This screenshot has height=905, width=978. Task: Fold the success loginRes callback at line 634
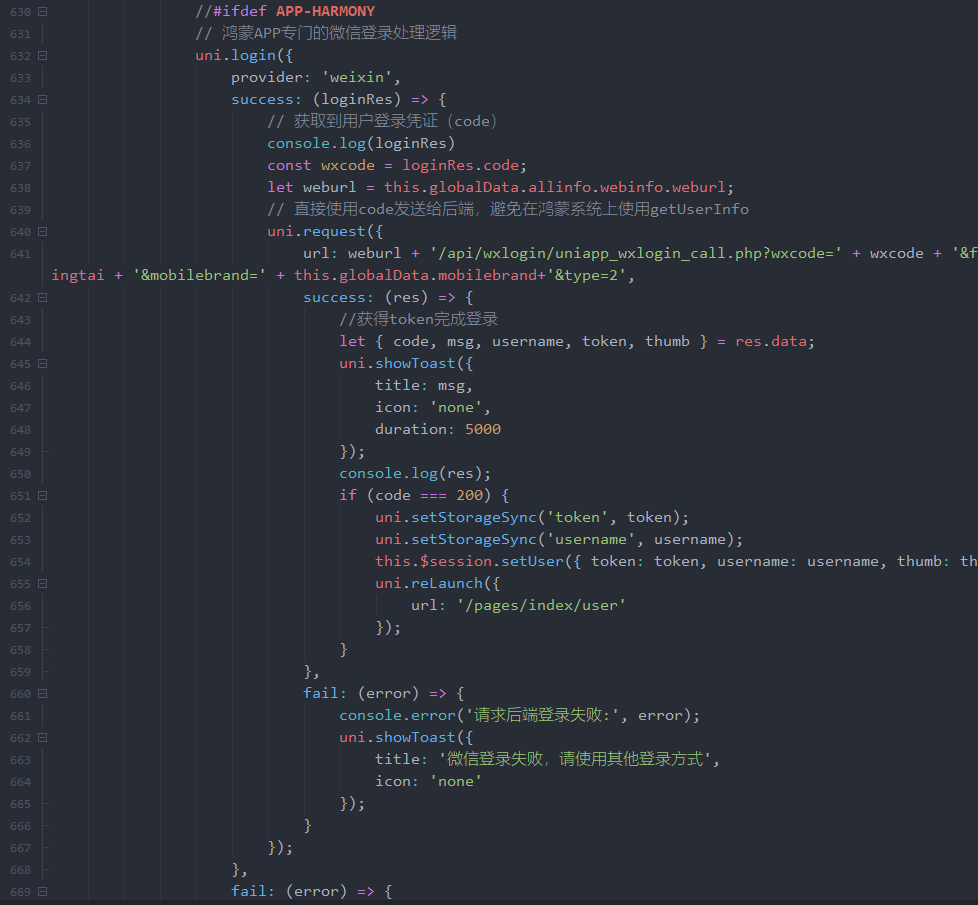pos(42,100)
